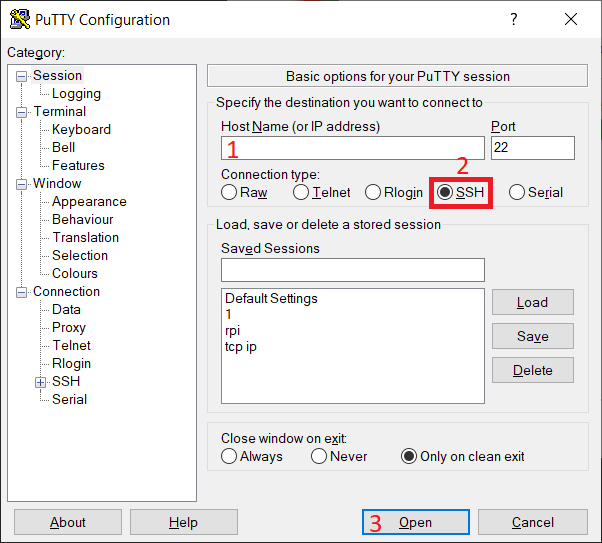Open the Keyboard category
The height and width of the screenshot is (543, 602).
(x=81, y=129)
